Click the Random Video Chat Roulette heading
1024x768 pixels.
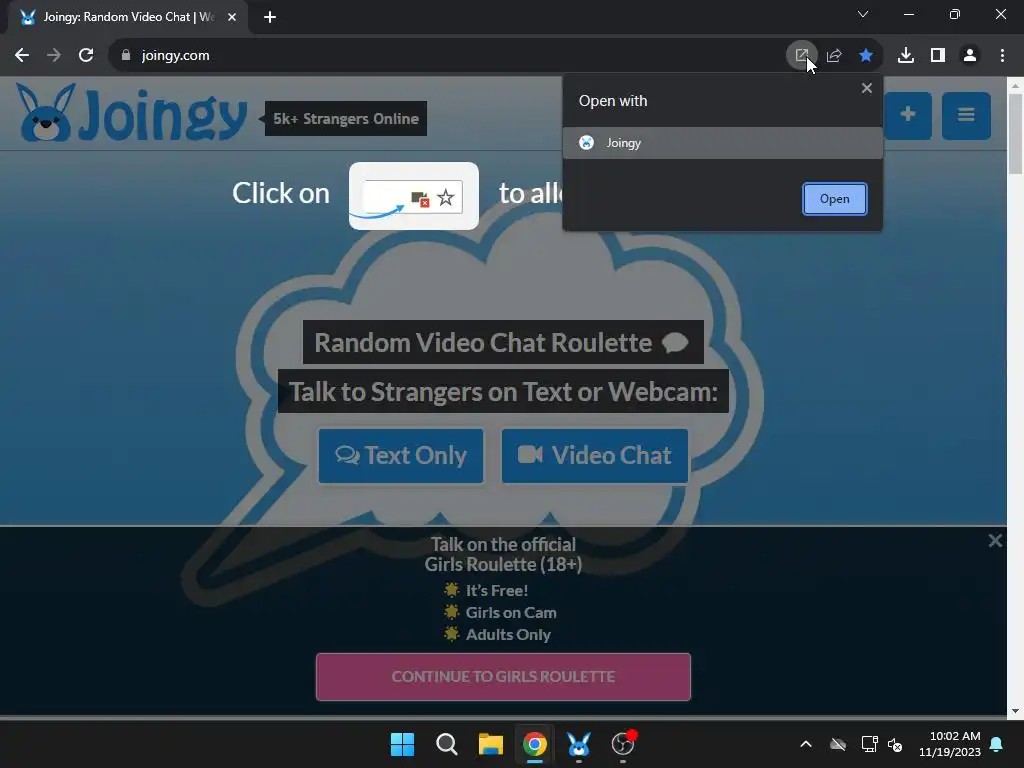[503, 342]
